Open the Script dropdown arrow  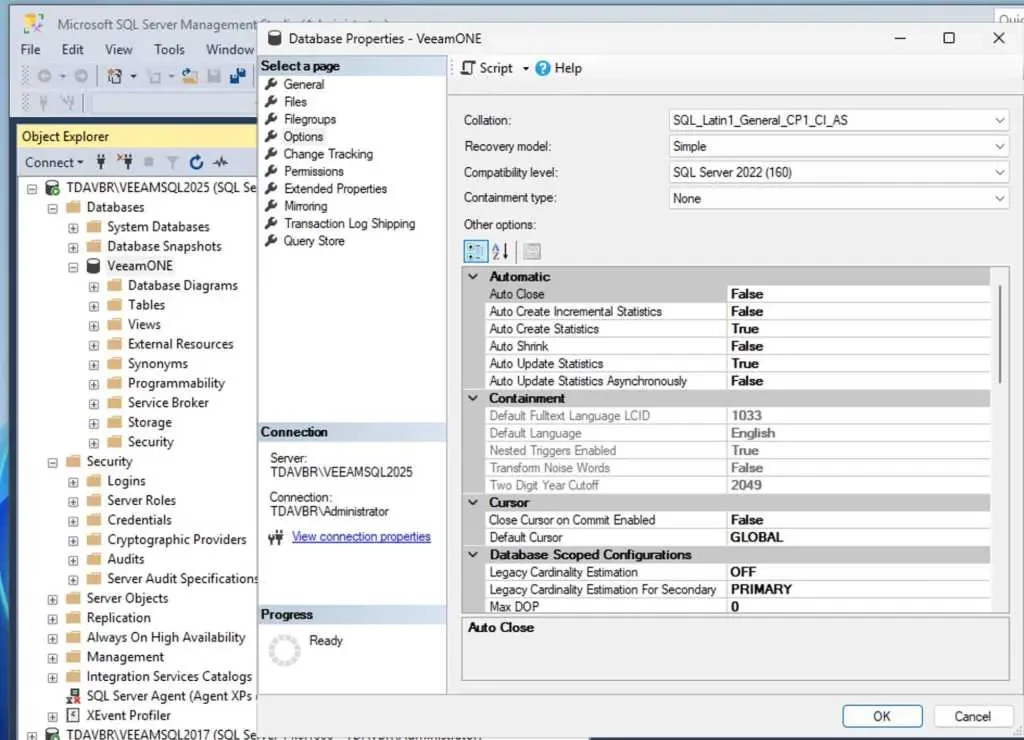[525, 69]
